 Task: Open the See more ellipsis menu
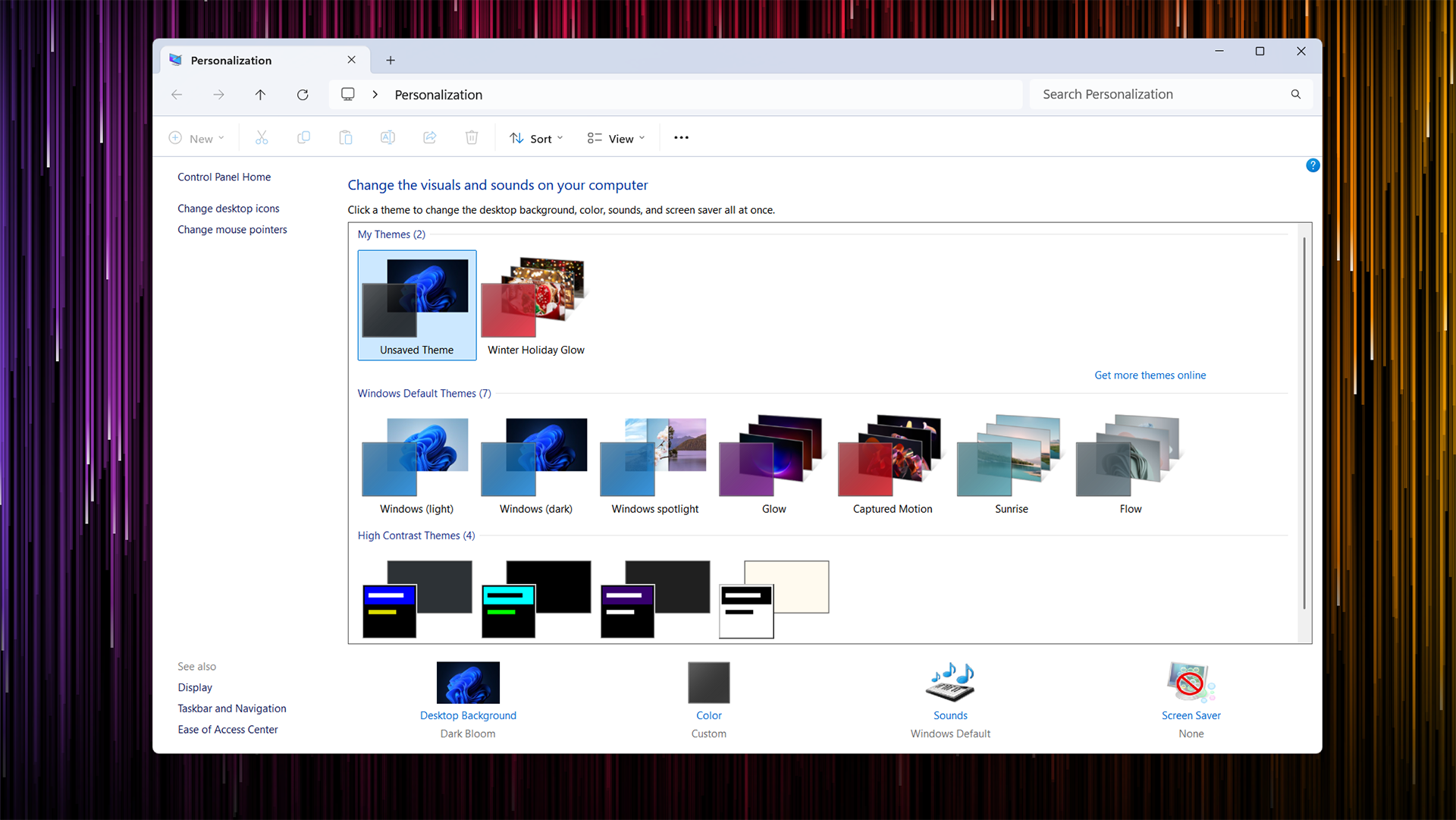[x=681, y=138]
